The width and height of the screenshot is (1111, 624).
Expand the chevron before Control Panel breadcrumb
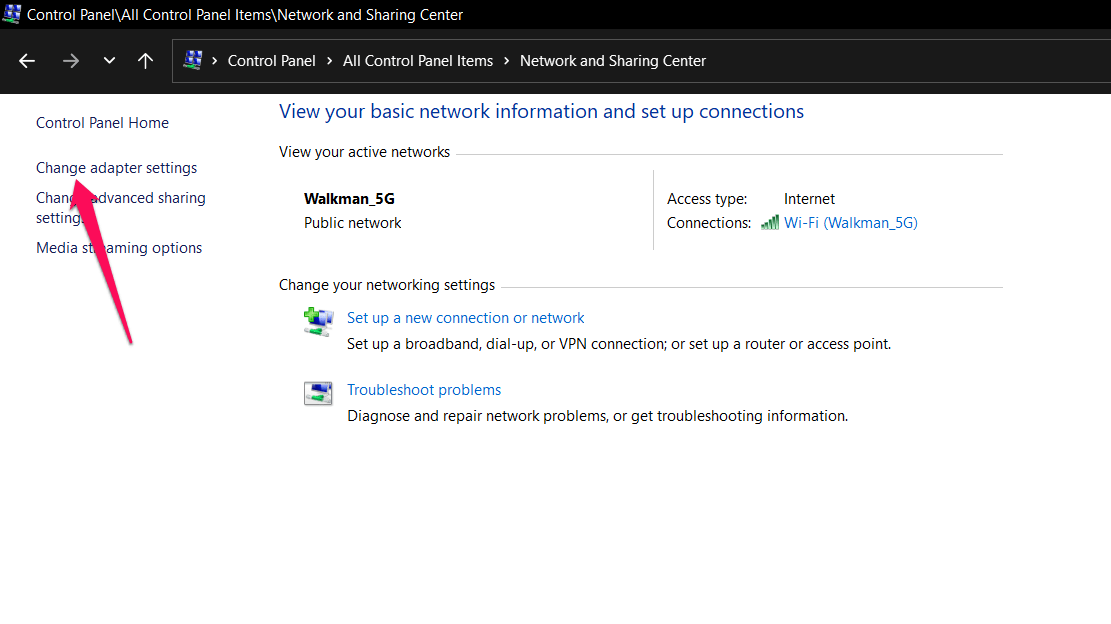tap(214, 61)
